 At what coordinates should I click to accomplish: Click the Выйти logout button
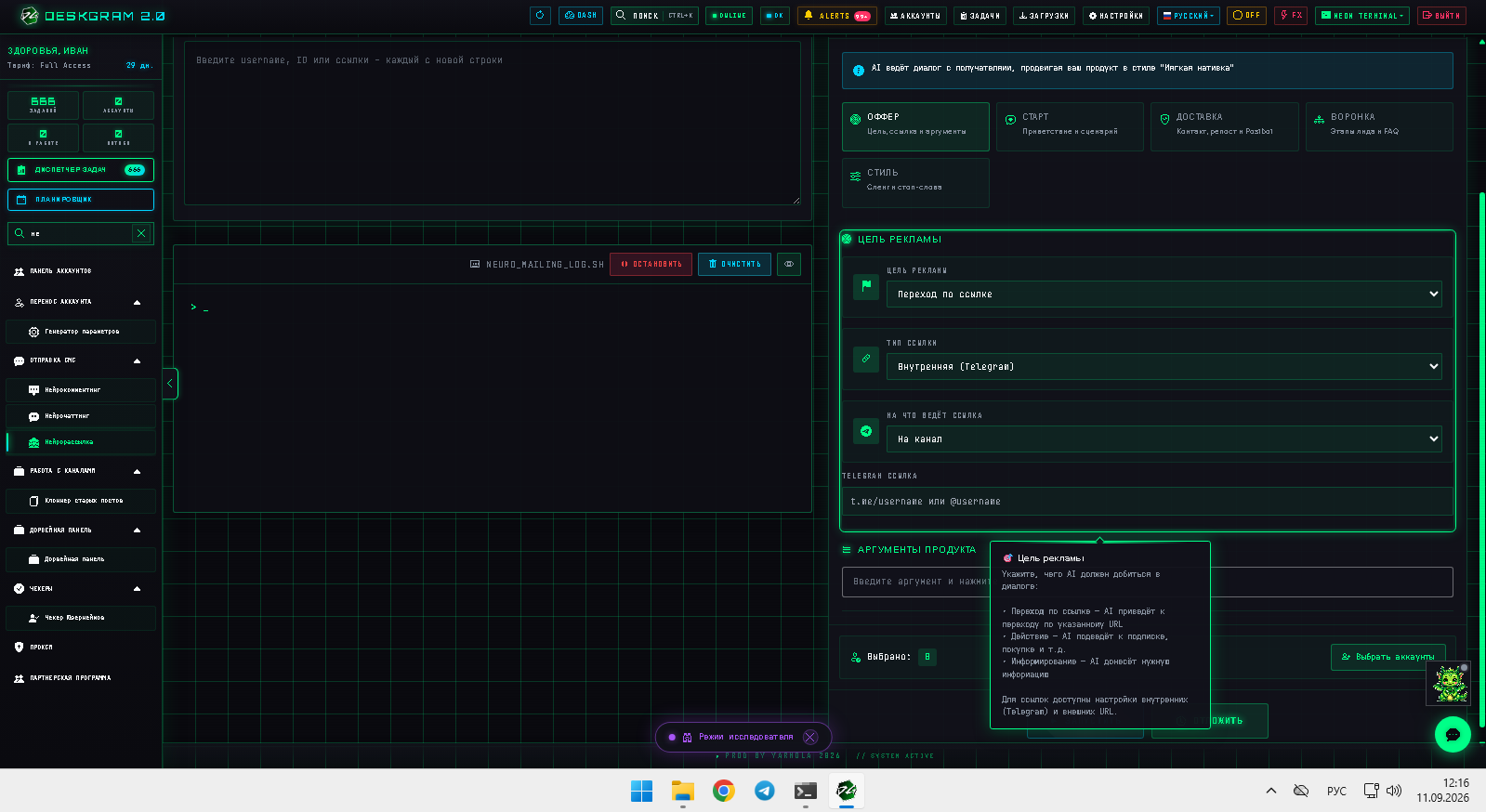point(1441,16)
